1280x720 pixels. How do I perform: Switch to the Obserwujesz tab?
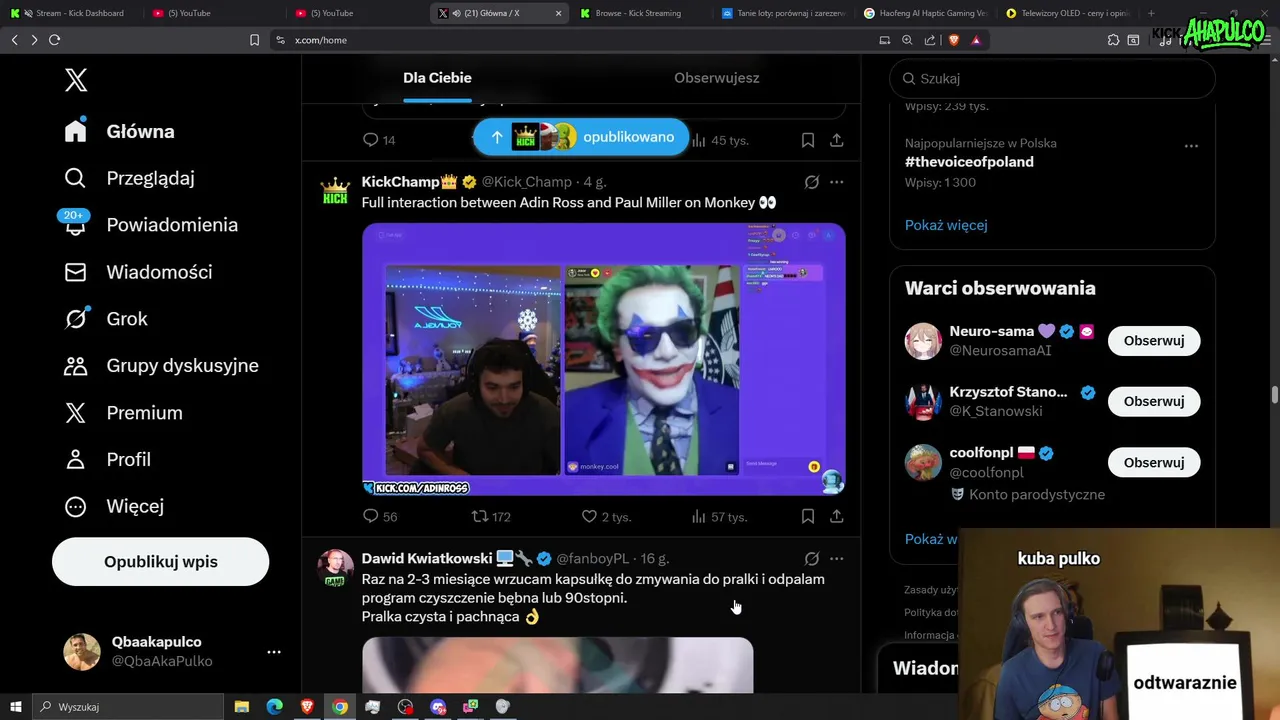point(716,78)
